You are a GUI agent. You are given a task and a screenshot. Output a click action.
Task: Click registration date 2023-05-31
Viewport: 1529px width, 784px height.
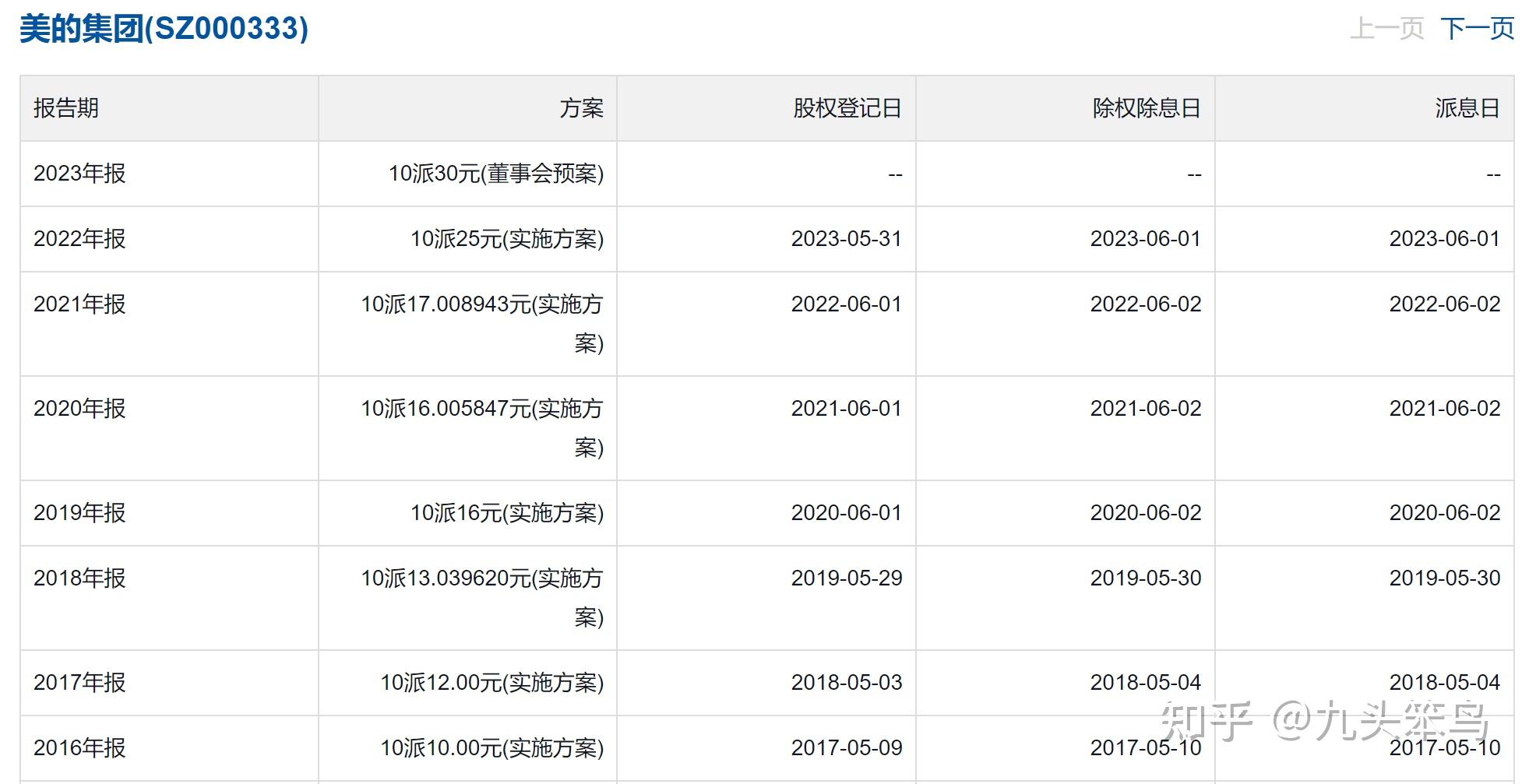tap(846, 239)
